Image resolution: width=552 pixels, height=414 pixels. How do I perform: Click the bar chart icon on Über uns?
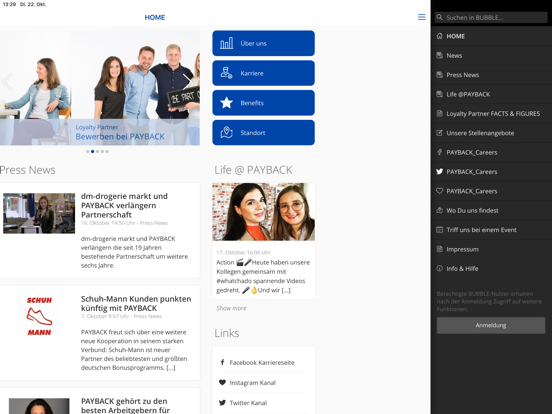coord(226,43)
